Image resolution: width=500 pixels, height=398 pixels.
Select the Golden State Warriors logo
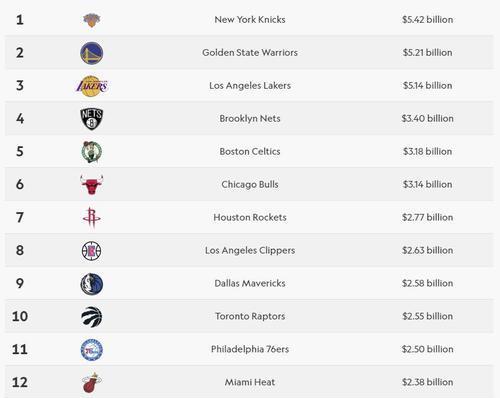click(x=92, y=53)
